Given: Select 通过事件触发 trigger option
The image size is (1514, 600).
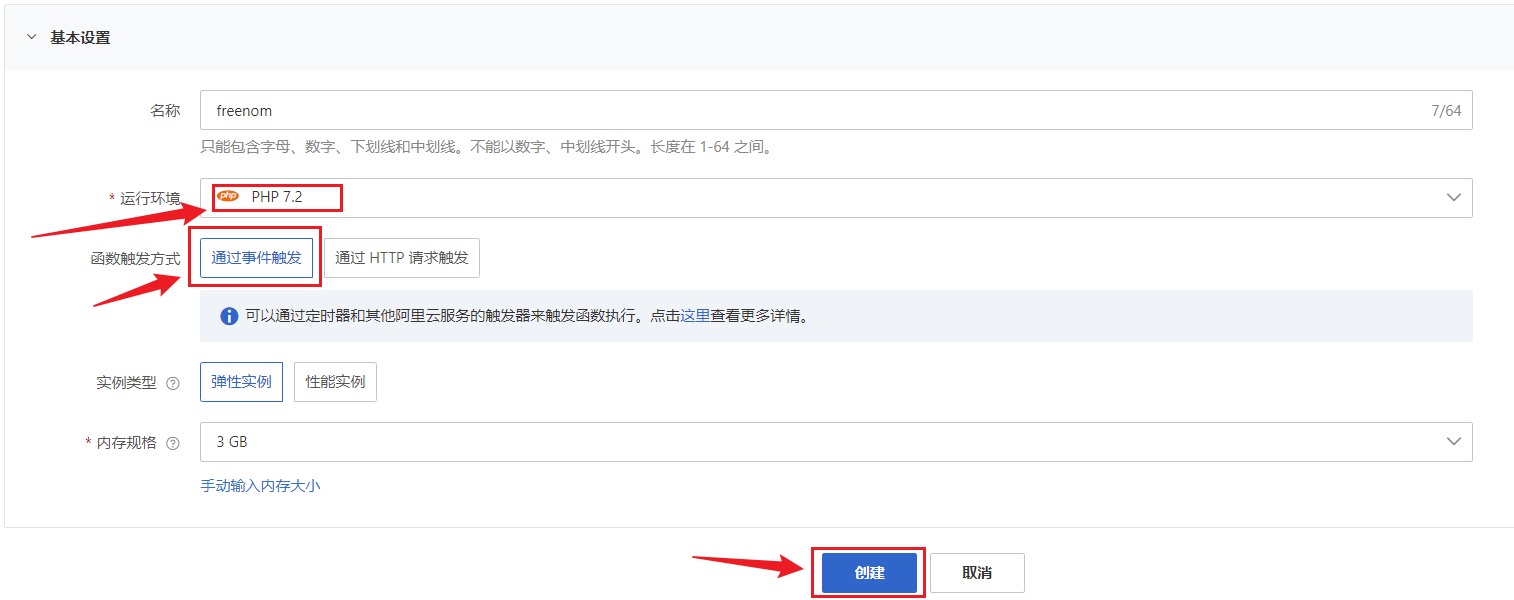Looking at the screenshot, I should (256, 257).
